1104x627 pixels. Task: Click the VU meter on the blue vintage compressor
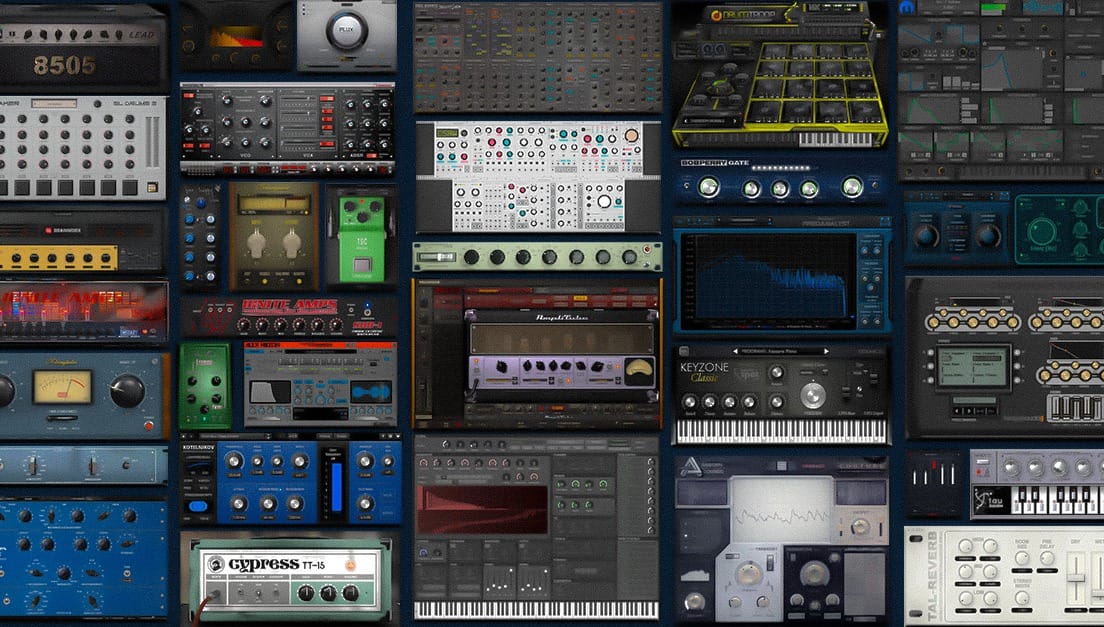pyautogui.click(x=63, y=387)
